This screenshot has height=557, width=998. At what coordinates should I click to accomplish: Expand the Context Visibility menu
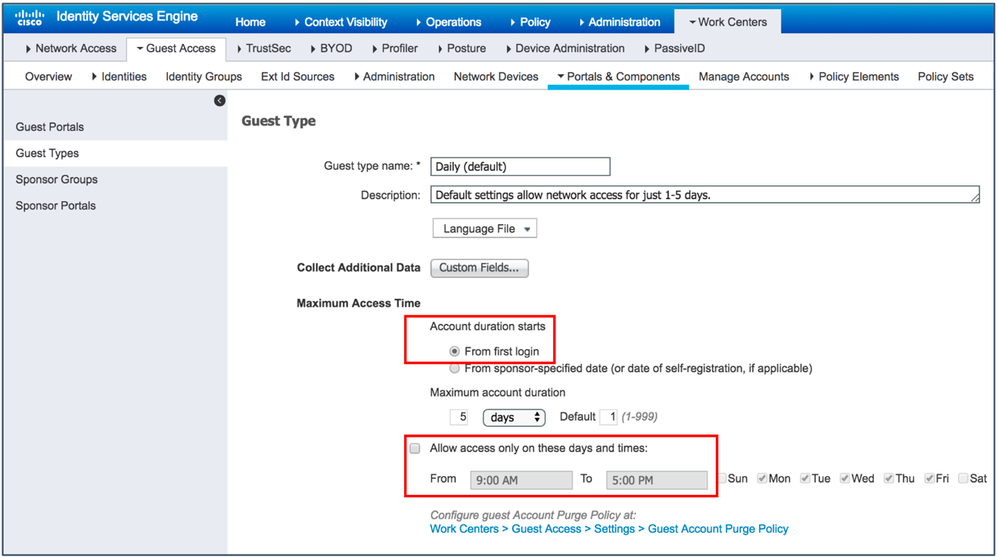pyautogui.click(x=341, y=22)
